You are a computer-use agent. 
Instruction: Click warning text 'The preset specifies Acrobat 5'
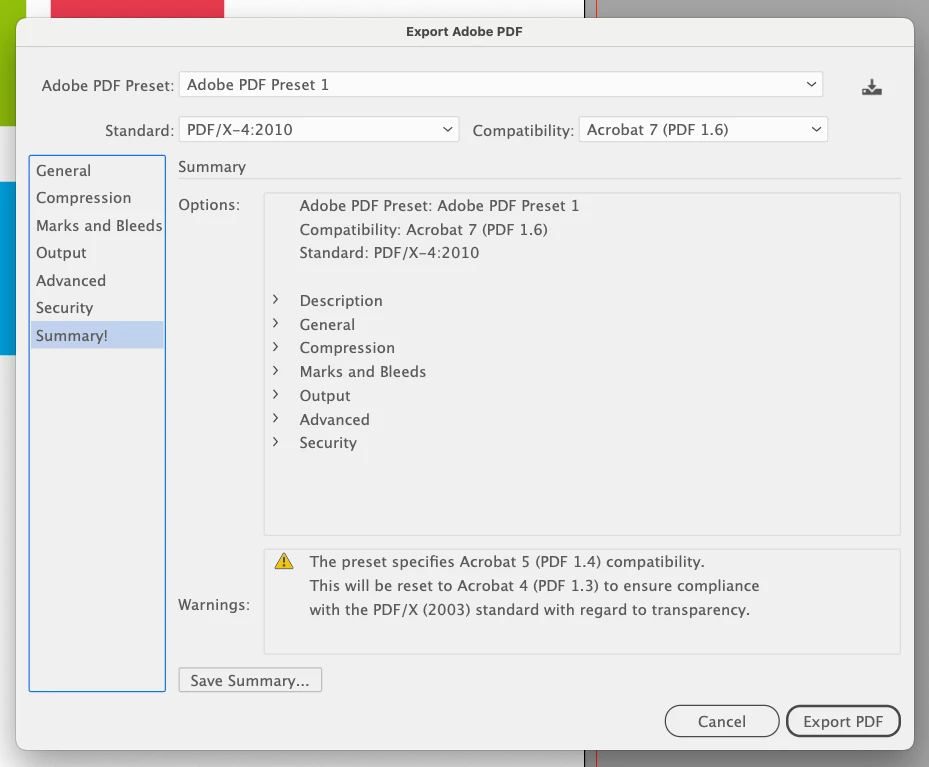point(507,561)
